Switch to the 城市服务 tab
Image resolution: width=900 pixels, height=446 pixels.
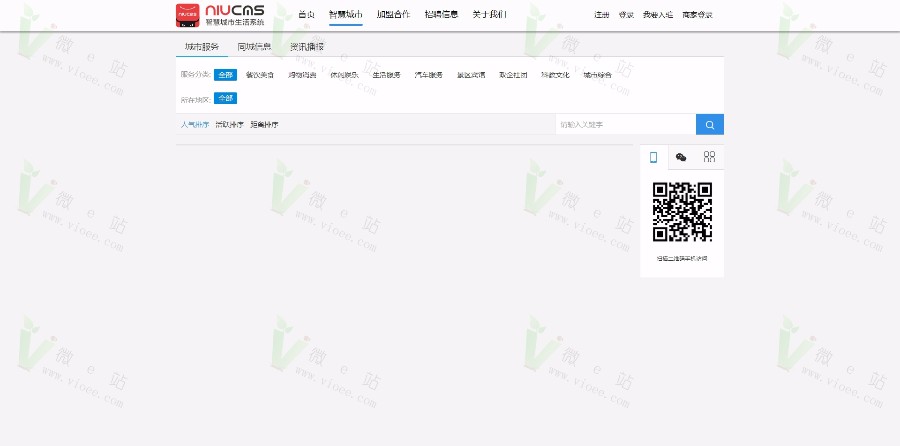click(201, 46)
